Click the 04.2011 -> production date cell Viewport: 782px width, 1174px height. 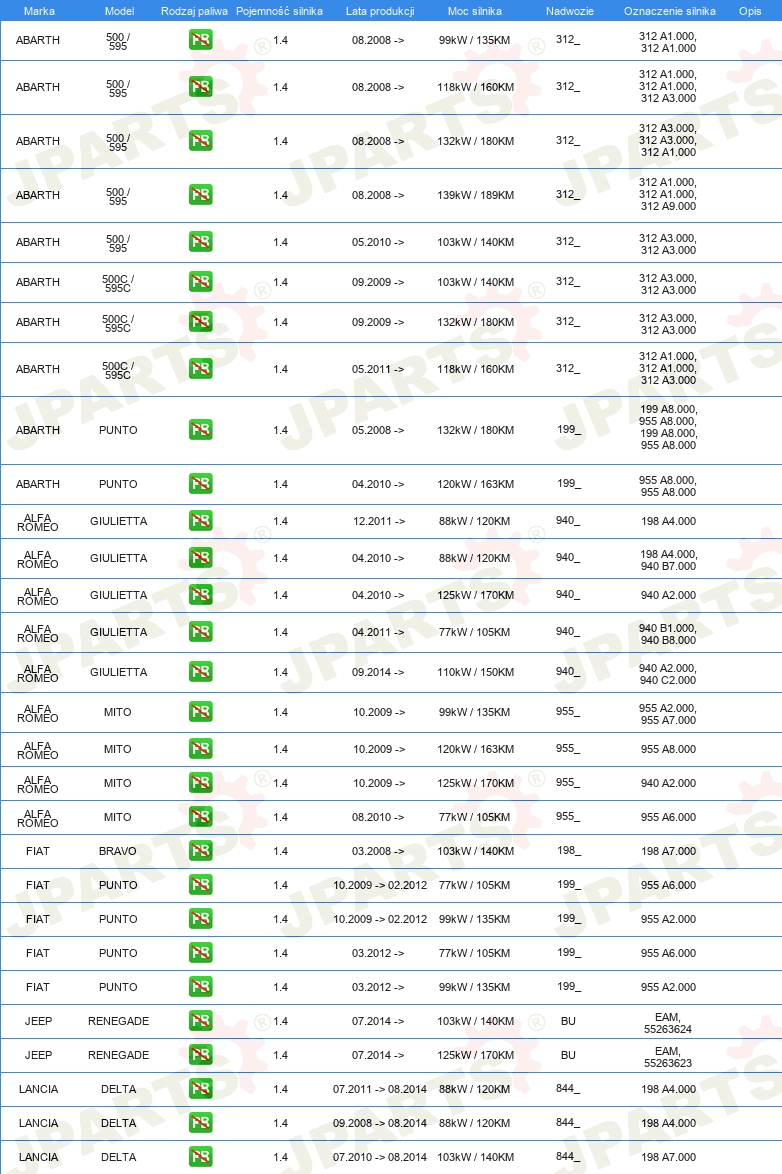(378, 633)
